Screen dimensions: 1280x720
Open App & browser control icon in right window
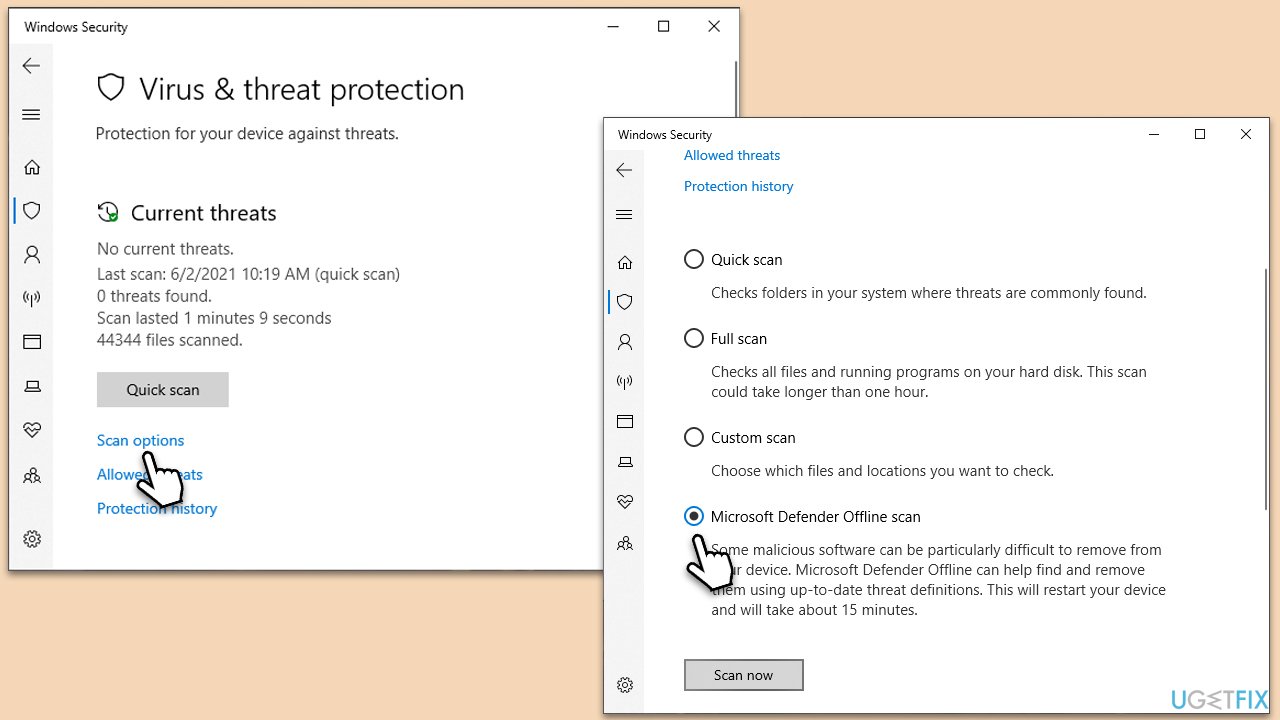coord(625,421)
